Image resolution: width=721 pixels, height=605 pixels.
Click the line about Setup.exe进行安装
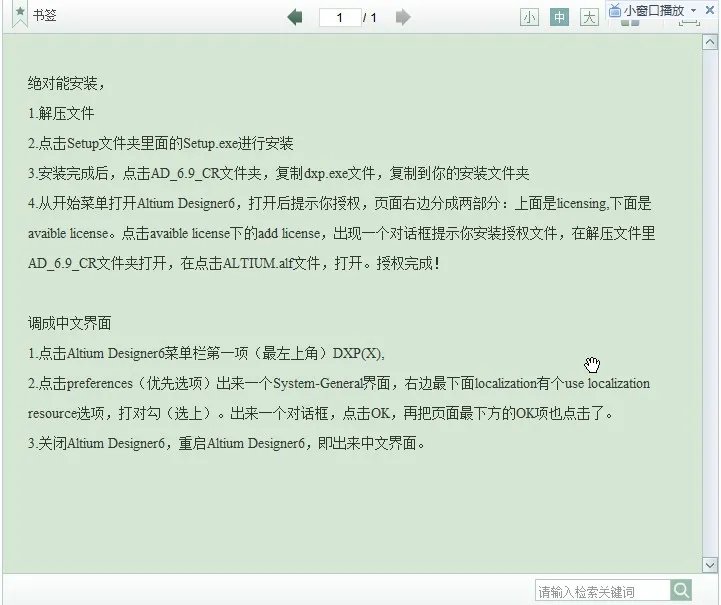click(x=160, y=143)
